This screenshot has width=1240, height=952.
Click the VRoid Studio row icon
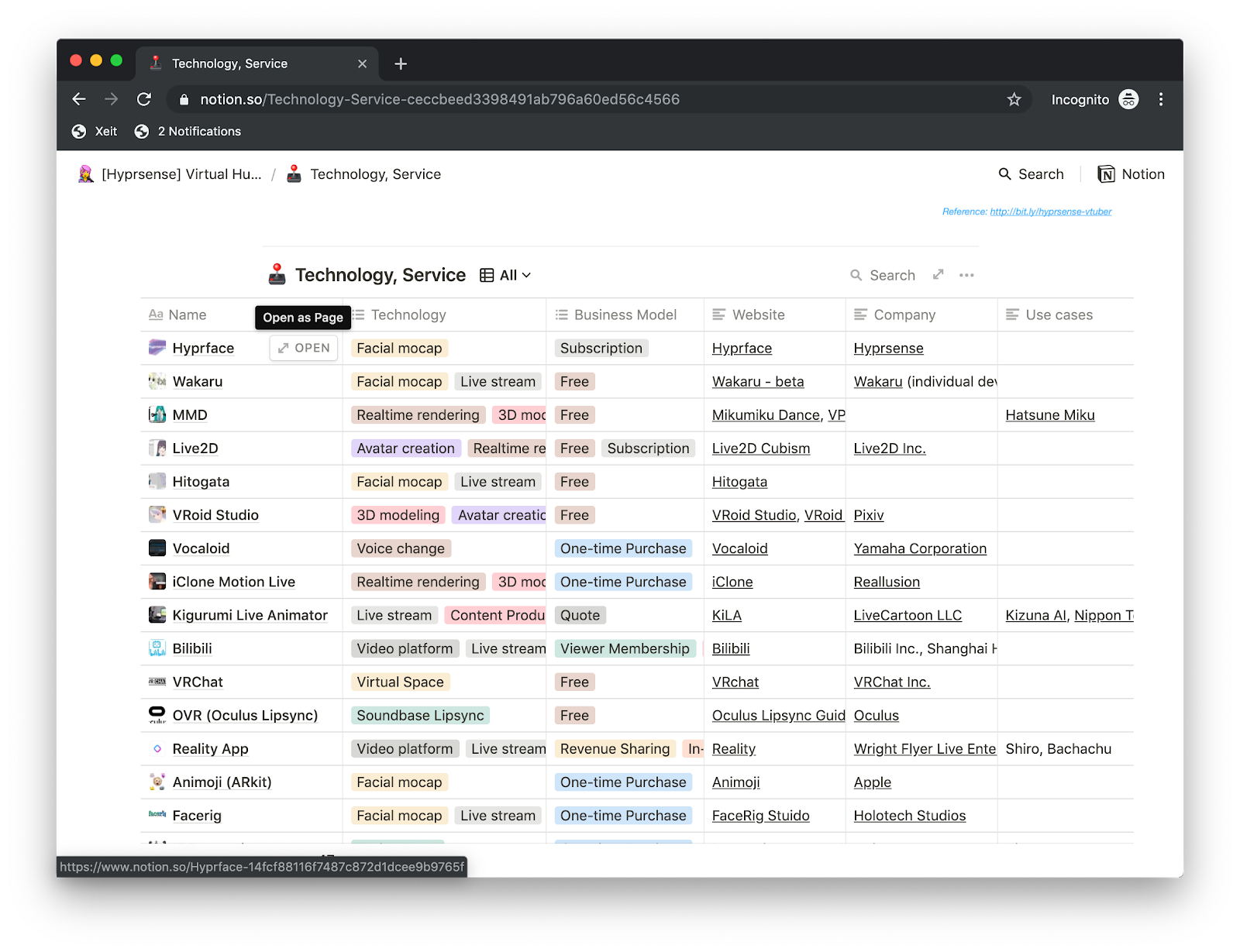[157, 514]
